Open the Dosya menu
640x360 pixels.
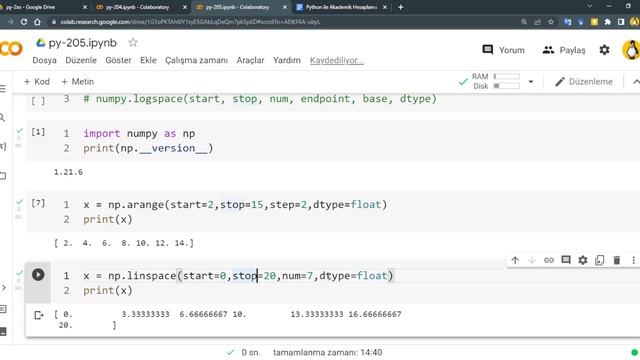[44, 60]
